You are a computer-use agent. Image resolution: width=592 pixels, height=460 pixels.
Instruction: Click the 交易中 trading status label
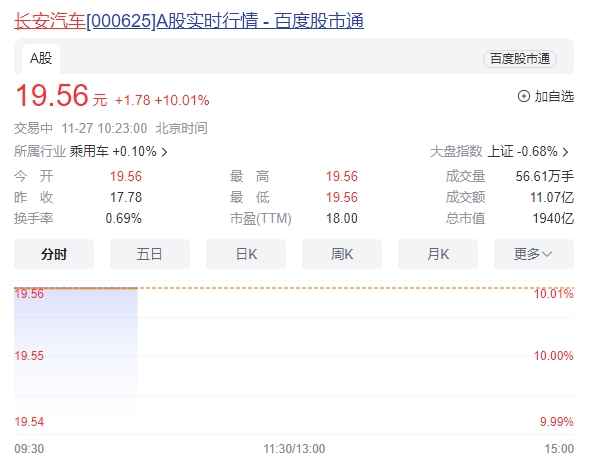(33, 128)
